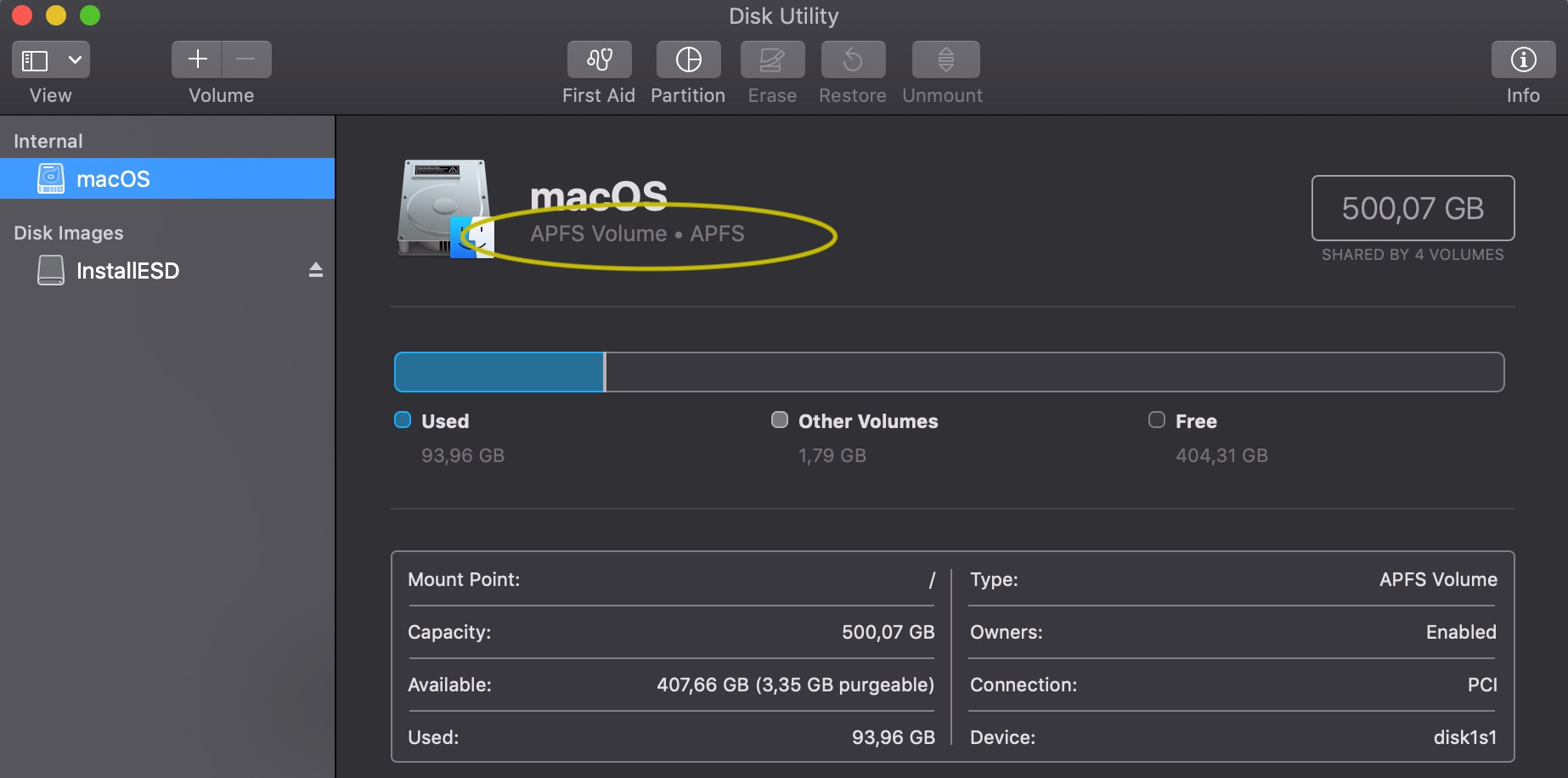Eject the InstallESD disk image

point(316,270)
